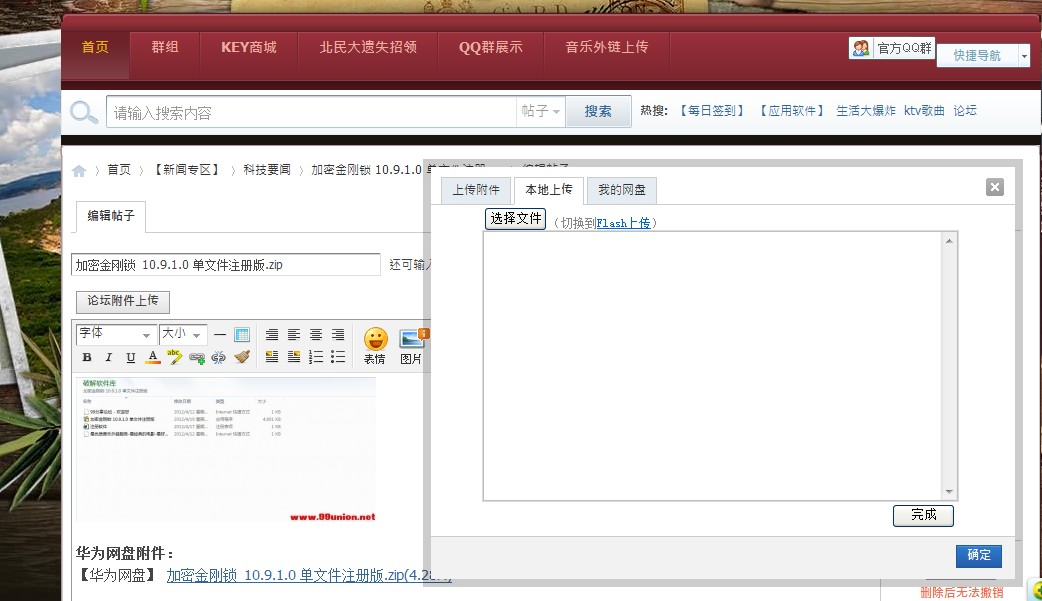Choose a font color with the A icon
The height and width of the screenshot is (601, 1042).
point(152,356)
